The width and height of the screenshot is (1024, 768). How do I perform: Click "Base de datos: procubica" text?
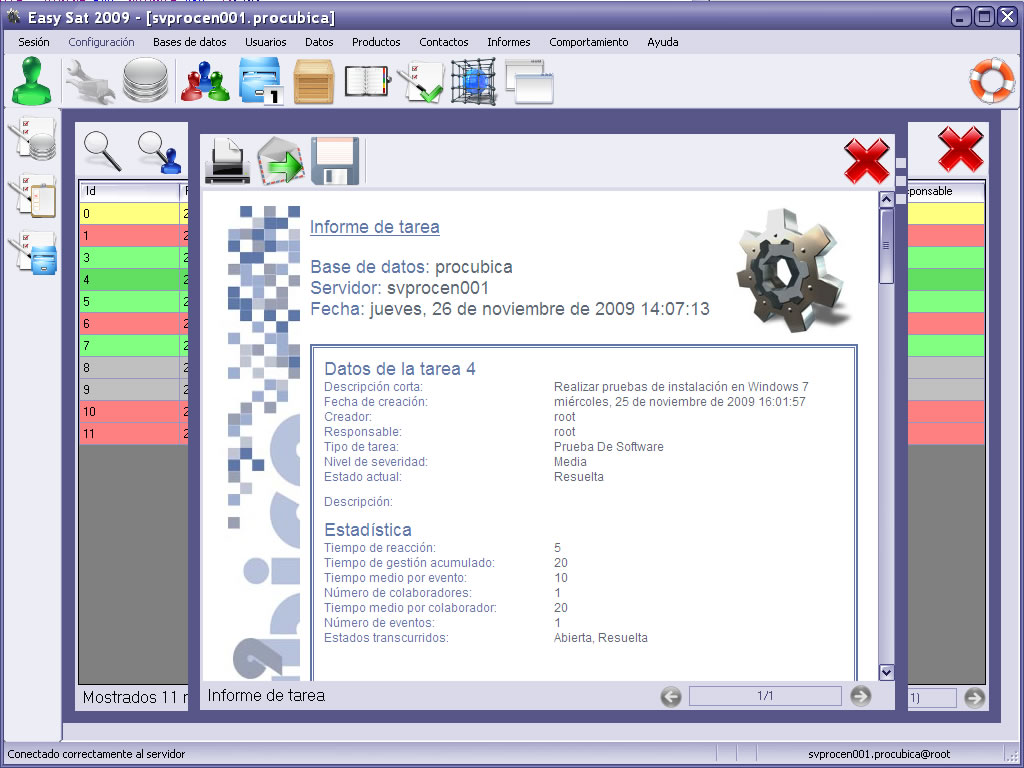pos(411,267)
